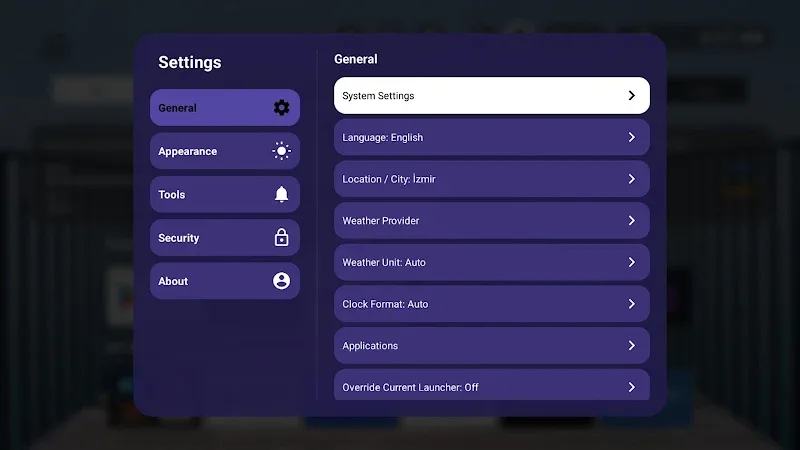Switch to the Security settings category
The image size is (800, 450).
[x=224, y=238]
